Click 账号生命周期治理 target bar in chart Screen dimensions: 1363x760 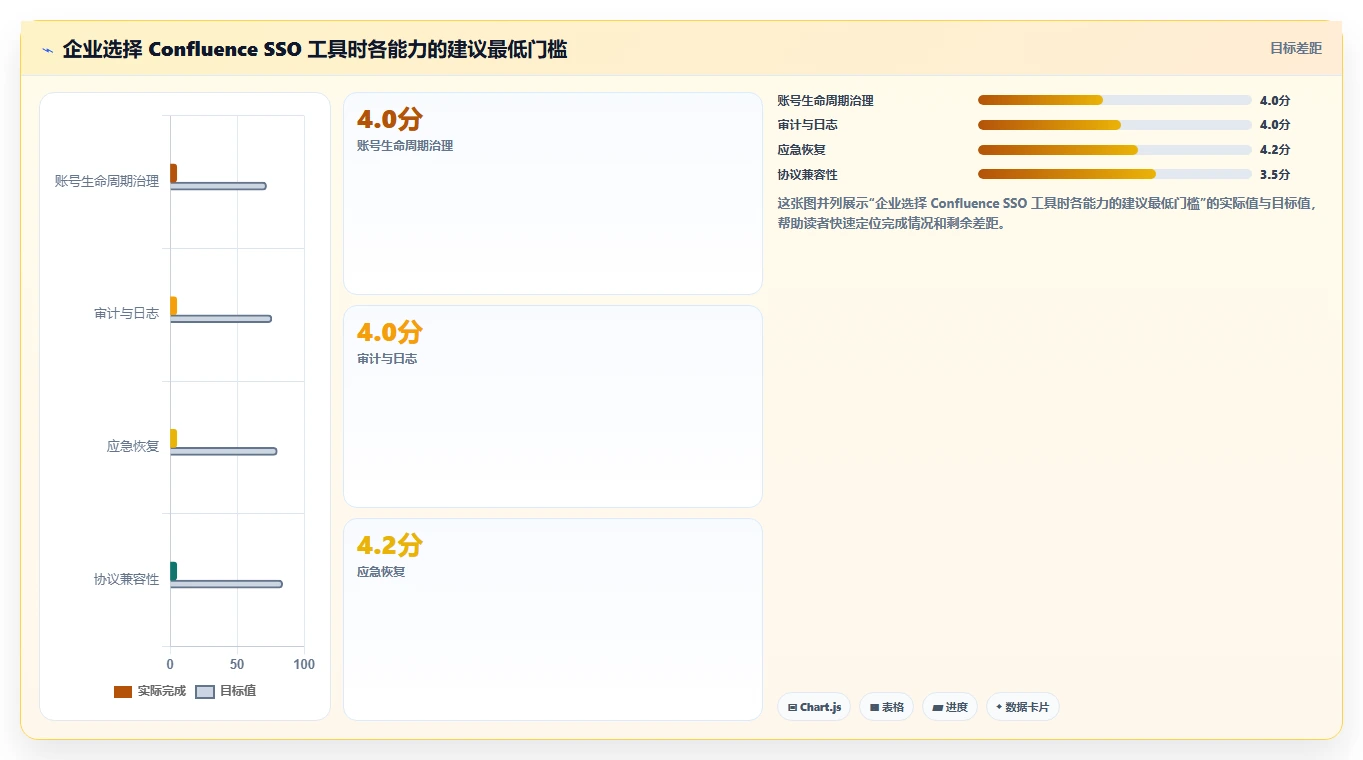[218, 186]
